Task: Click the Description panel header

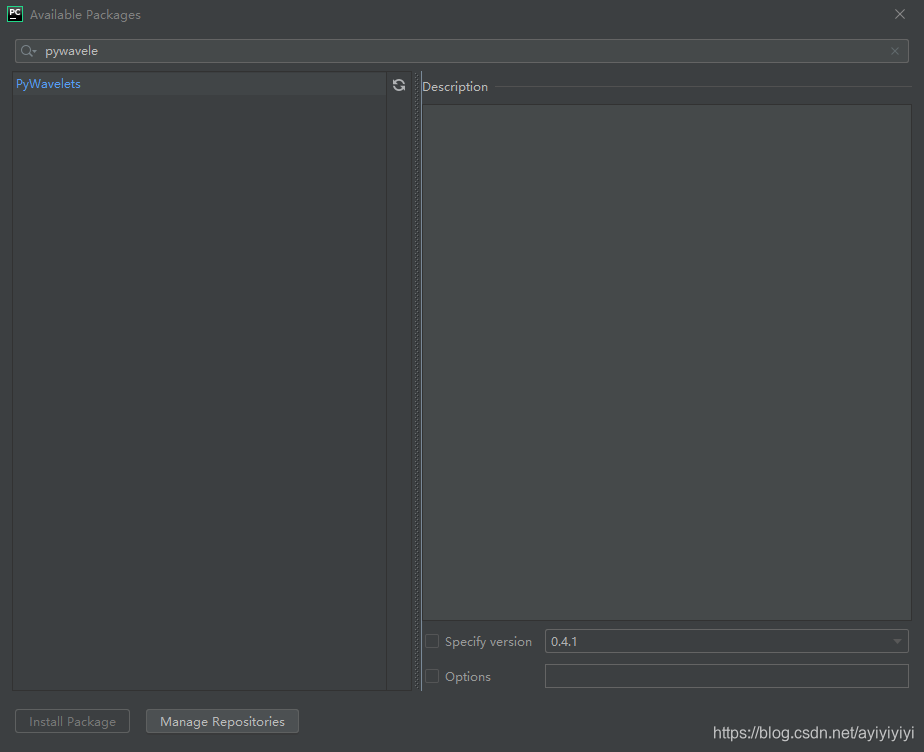Action: pos(455,86)
